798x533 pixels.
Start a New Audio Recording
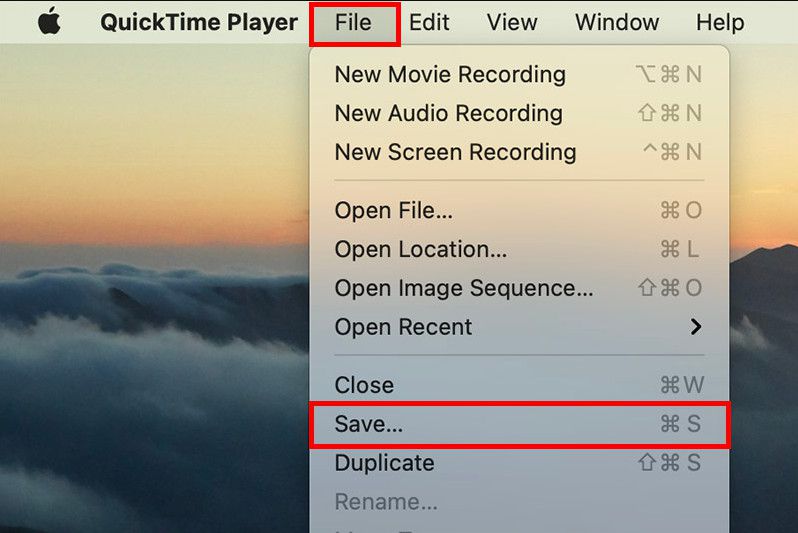(x=519, y=113)
